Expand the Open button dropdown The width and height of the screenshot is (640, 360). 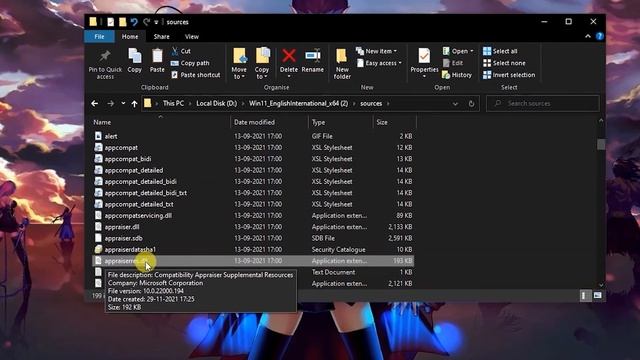point(472,51)
